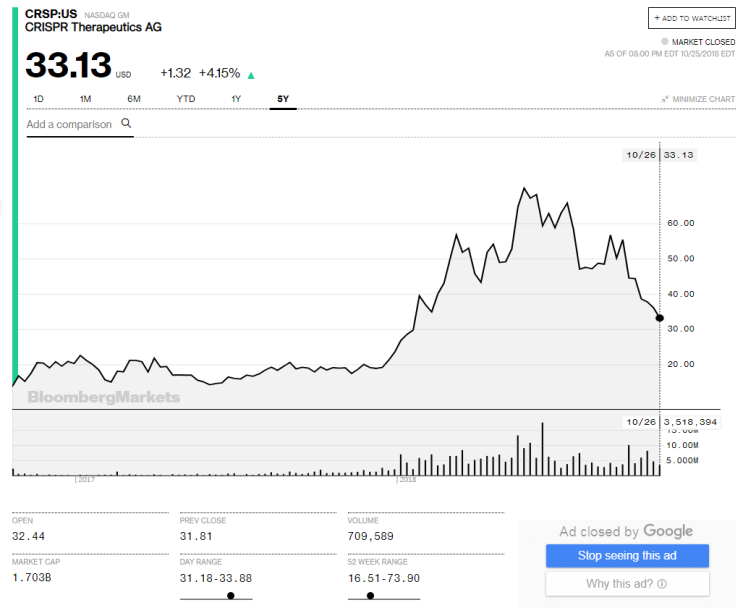The height and width of the screenshot is (608, 743).
Task: Click the Day Range value 31.18-33.88
Action: 216,578
